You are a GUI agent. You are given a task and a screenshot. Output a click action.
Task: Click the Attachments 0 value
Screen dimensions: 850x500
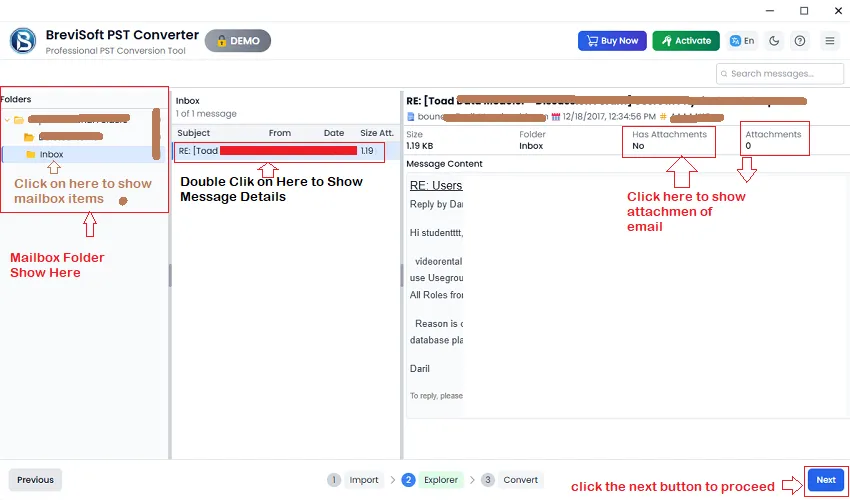[x=748, y=146]
